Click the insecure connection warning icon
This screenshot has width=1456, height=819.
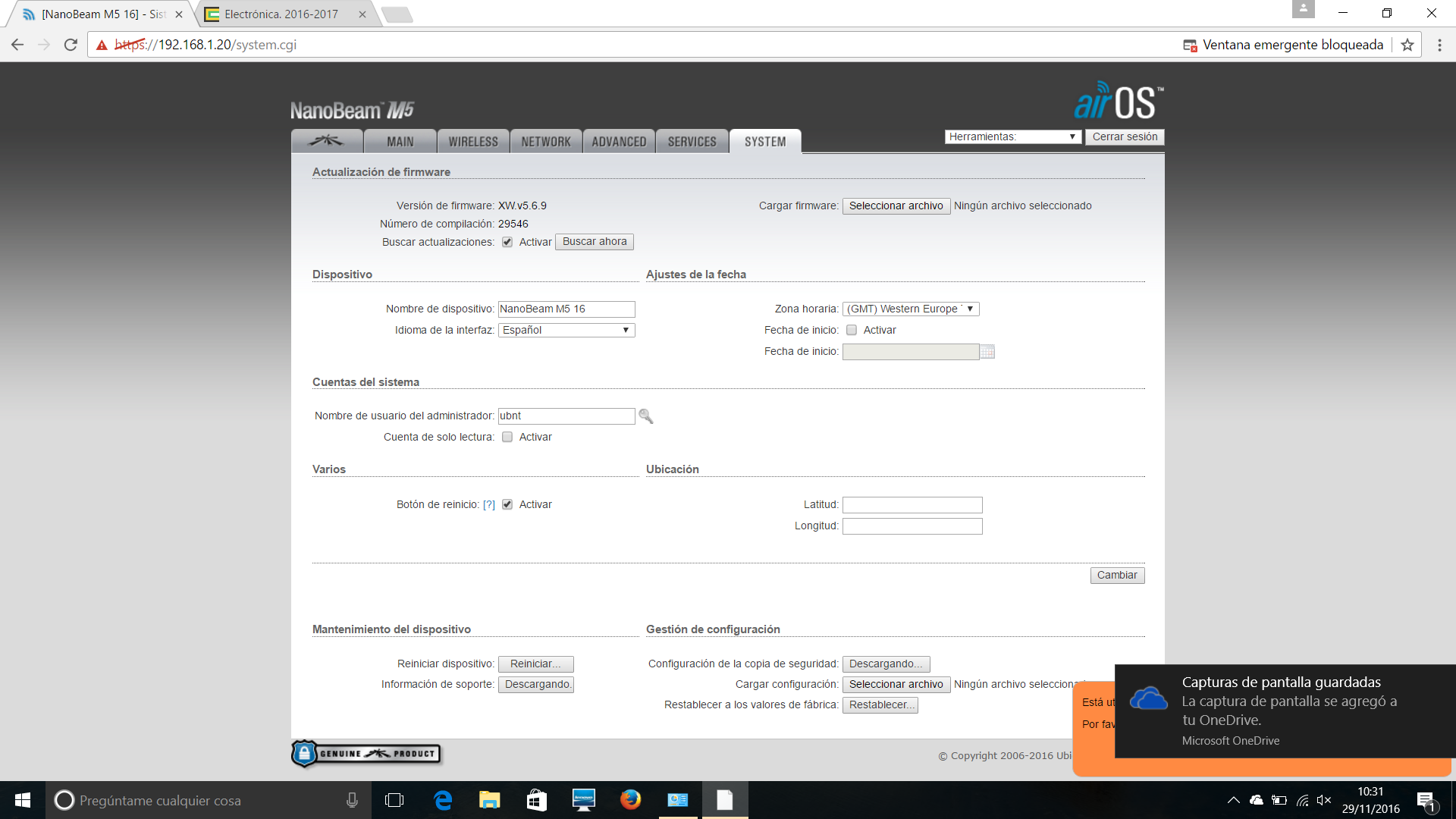pos(102,45)
